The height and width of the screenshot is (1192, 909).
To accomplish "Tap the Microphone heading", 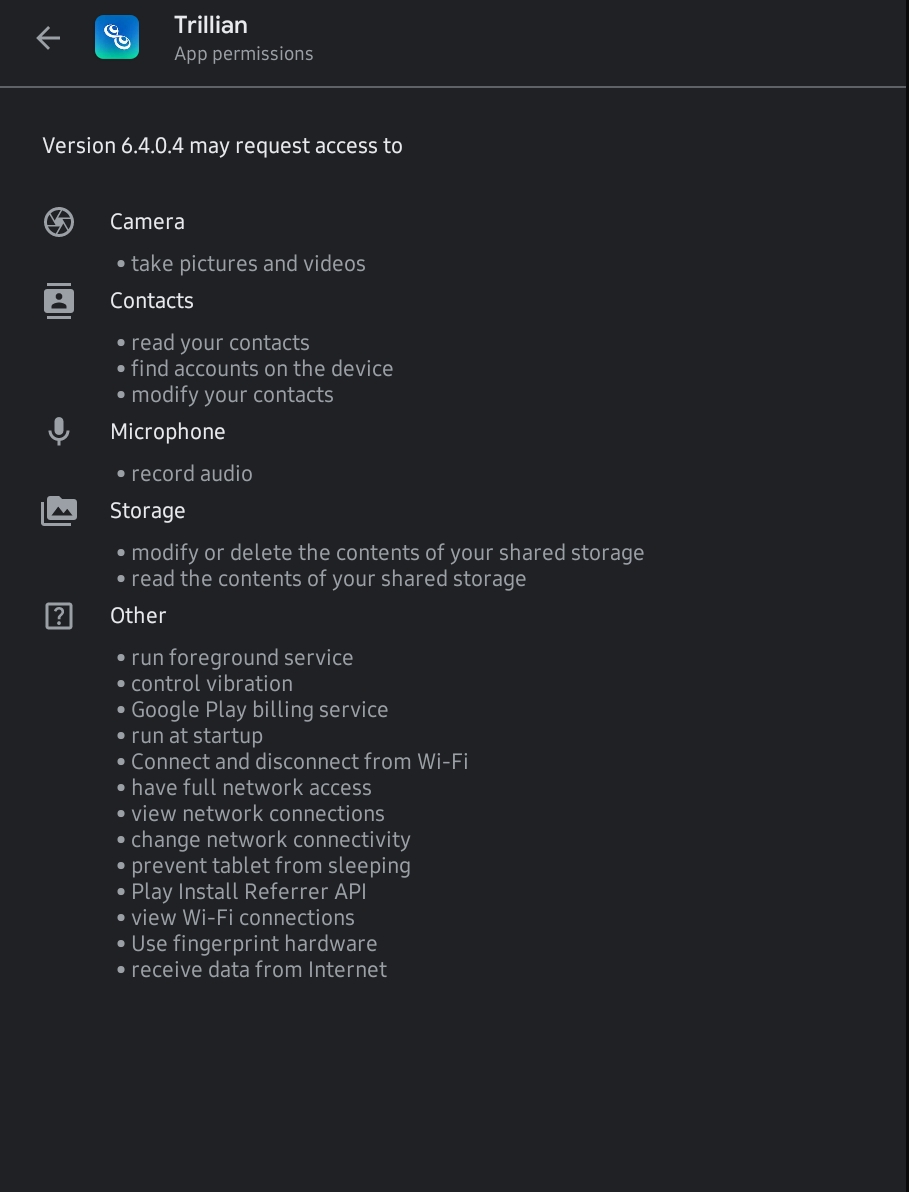I will (x=168, y=432).
